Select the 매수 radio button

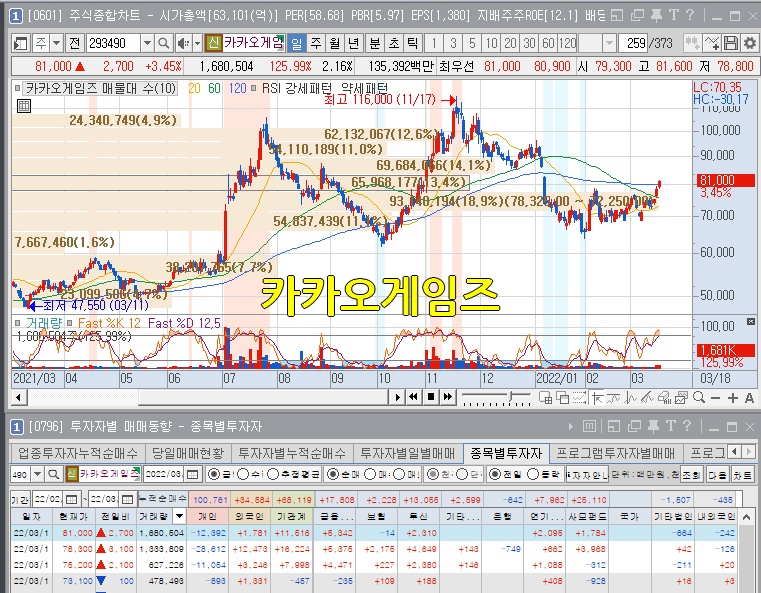click(x=370, y=474)
